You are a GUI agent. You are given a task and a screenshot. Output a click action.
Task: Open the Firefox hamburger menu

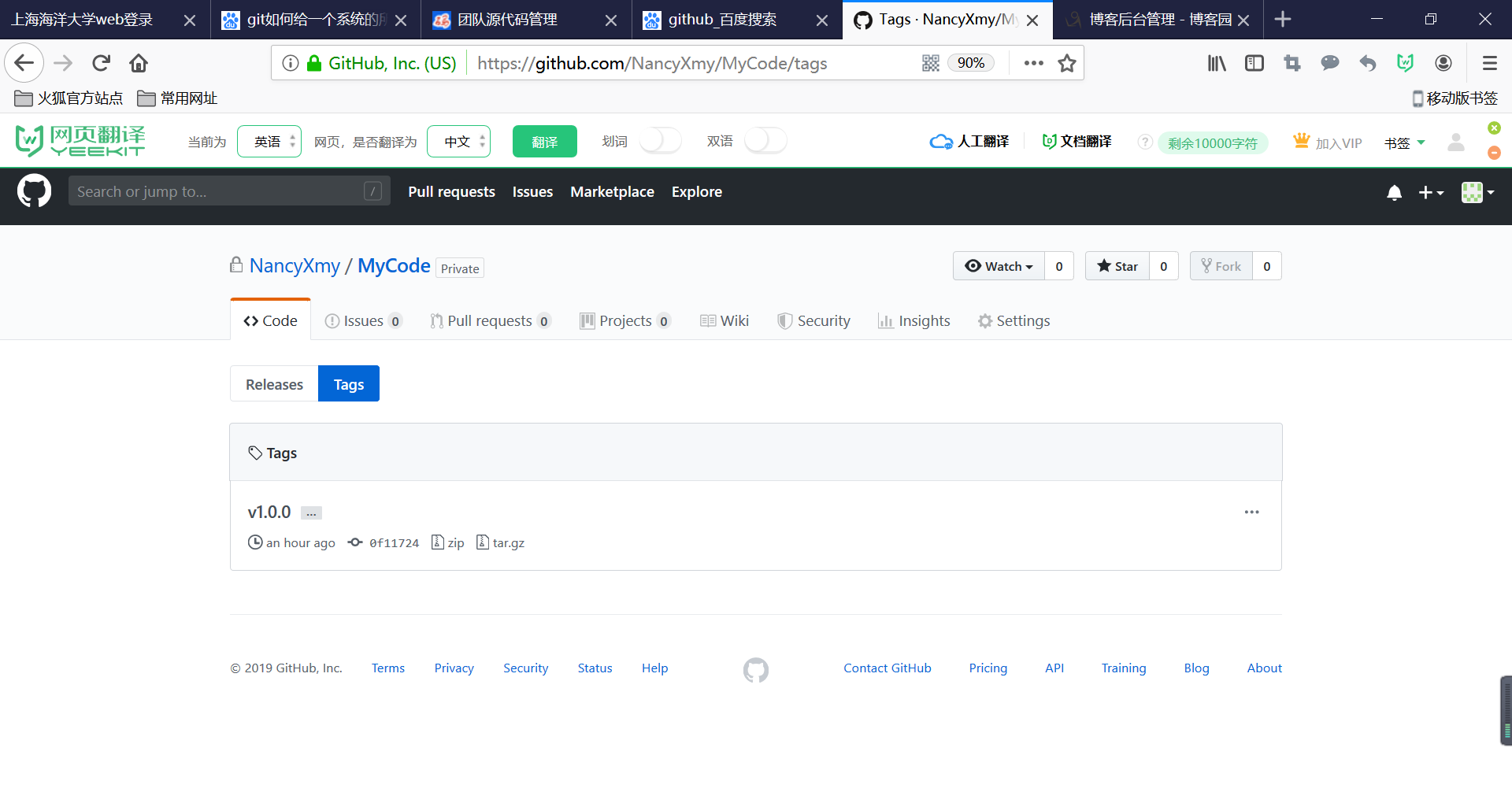1489,63
